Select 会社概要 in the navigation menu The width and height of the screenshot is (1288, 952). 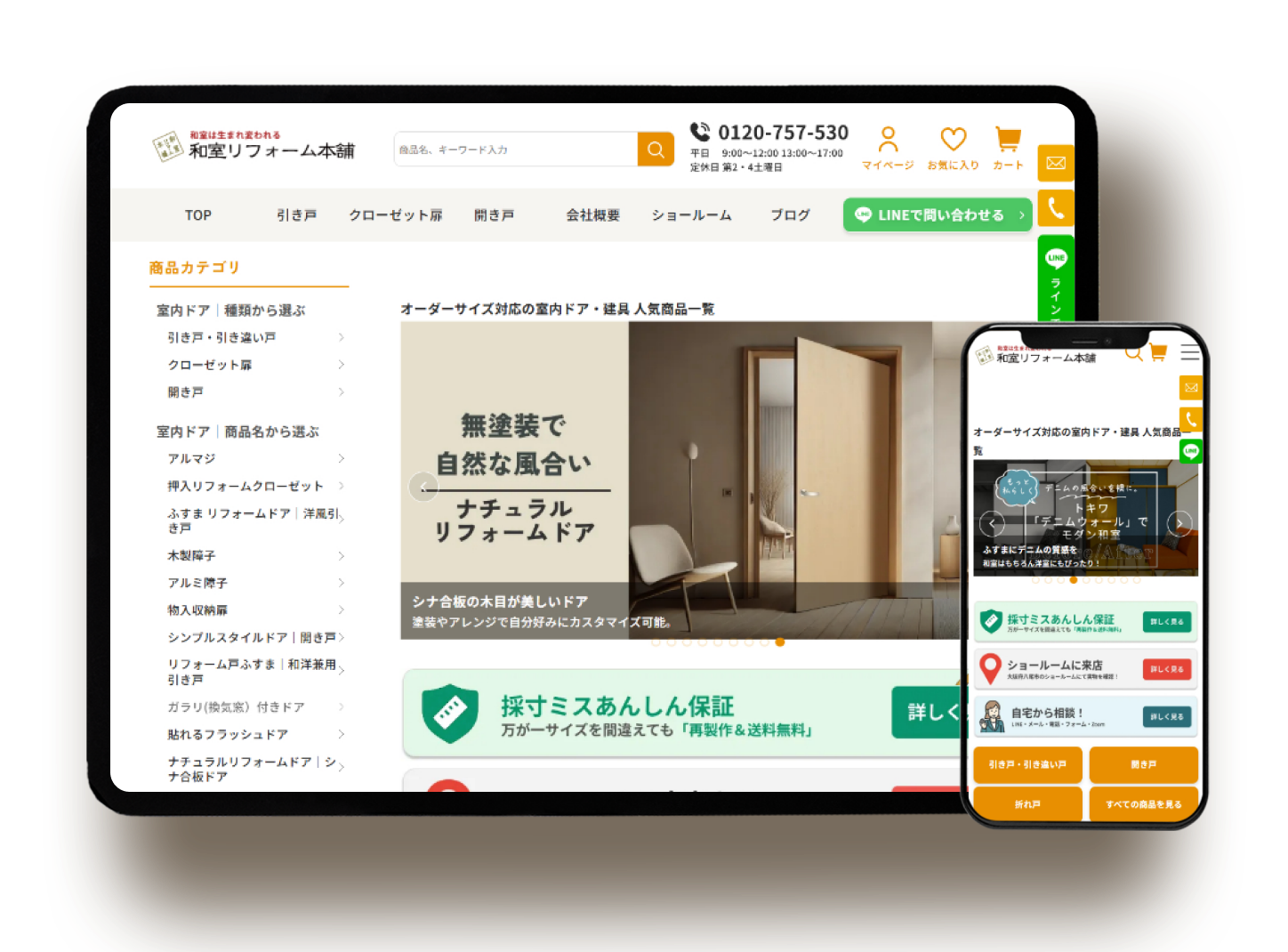[593, 214]
